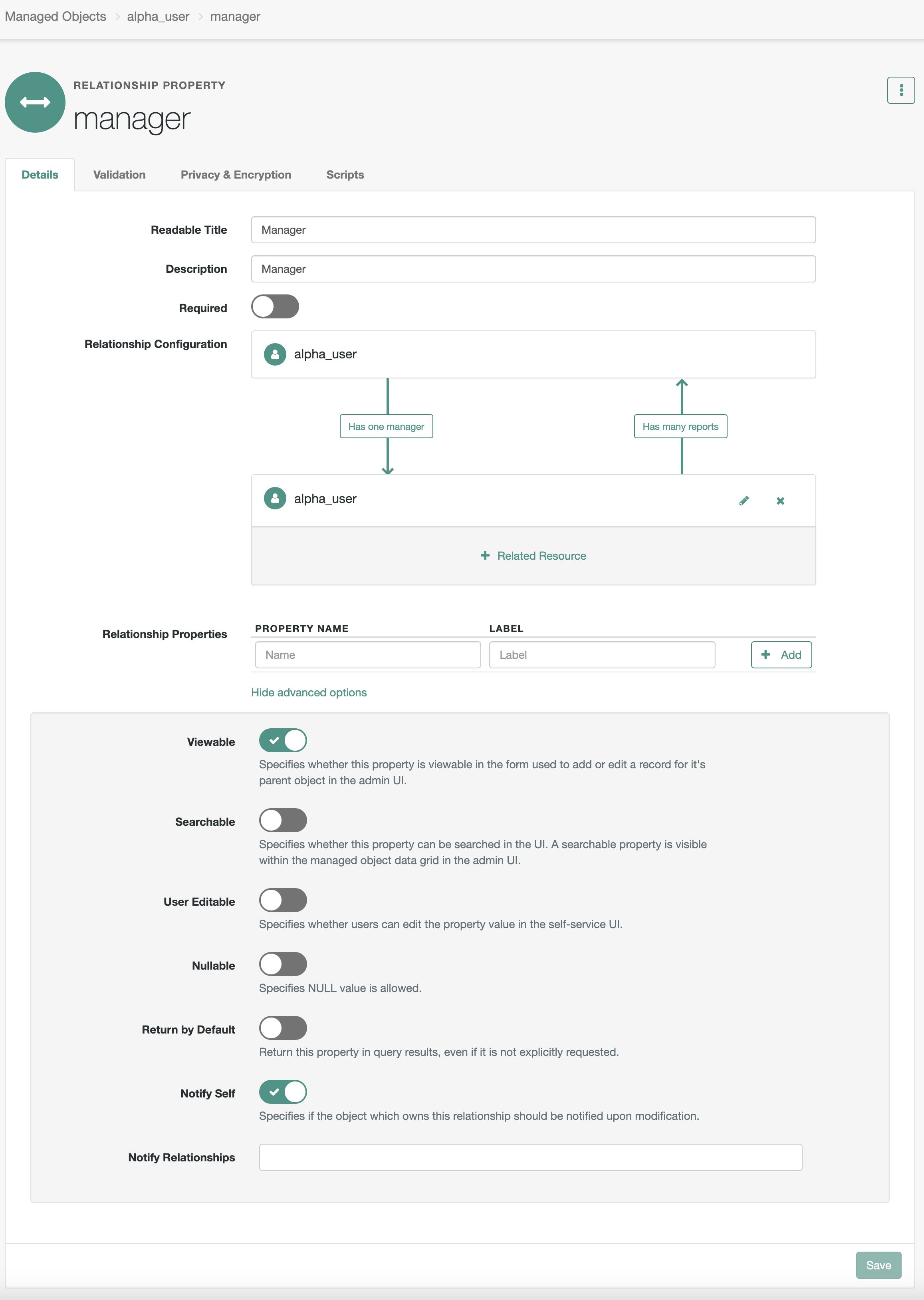Click the alpha_user managed object icon in top node
Image resolution: width=924 pixels, height=1300 pixels.
(x=275, y=354)
